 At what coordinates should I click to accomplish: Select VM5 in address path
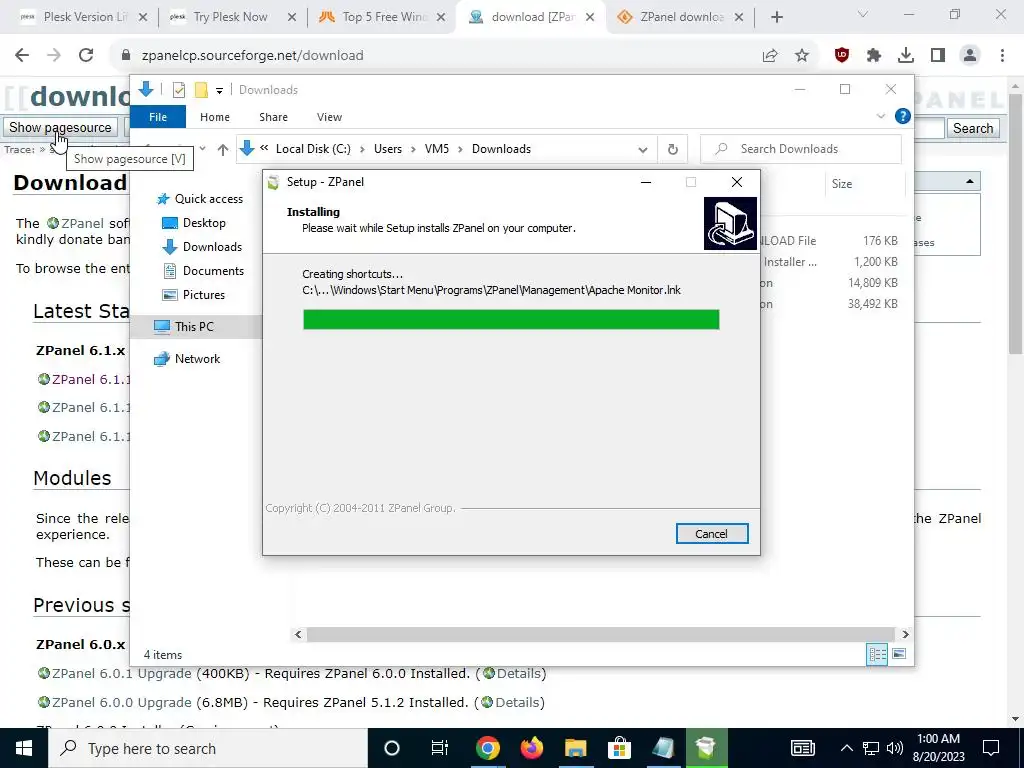tap(436, 149)
